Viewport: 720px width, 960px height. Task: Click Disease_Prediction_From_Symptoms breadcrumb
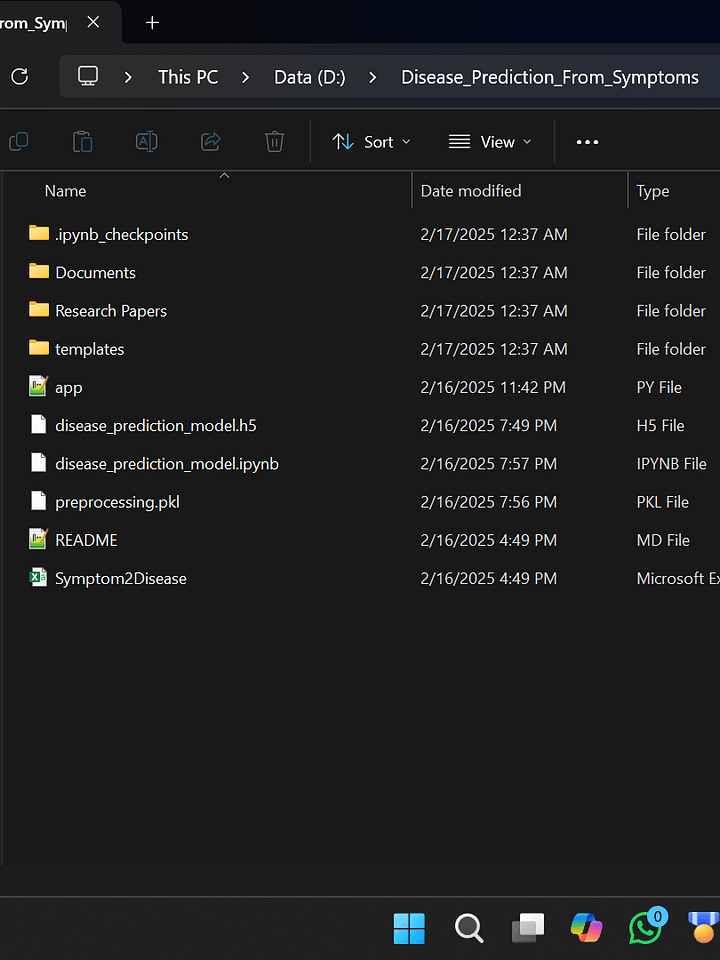(x=550, y=77)
